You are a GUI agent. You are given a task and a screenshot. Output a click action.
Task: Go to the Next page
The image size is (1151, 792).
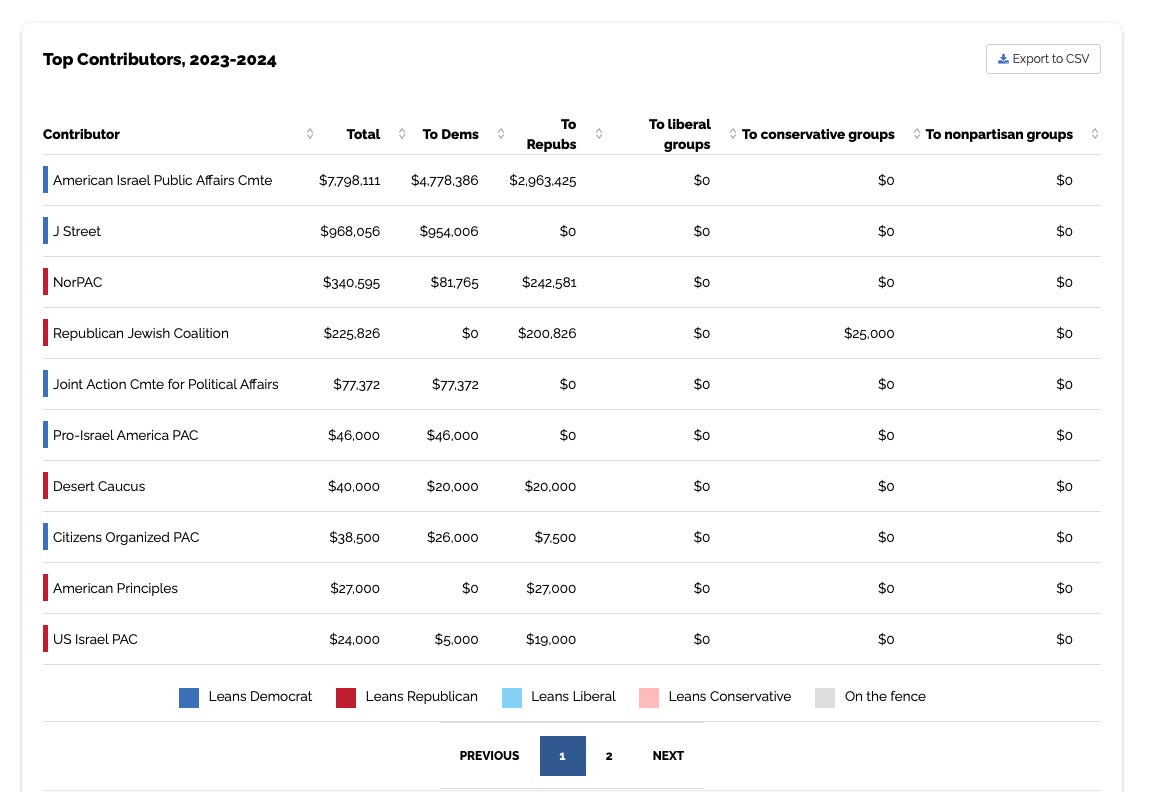[x=668, y=755]
